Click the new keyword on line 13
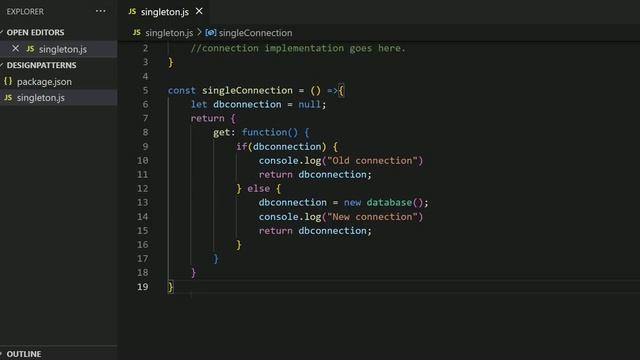 coord(352,202)
